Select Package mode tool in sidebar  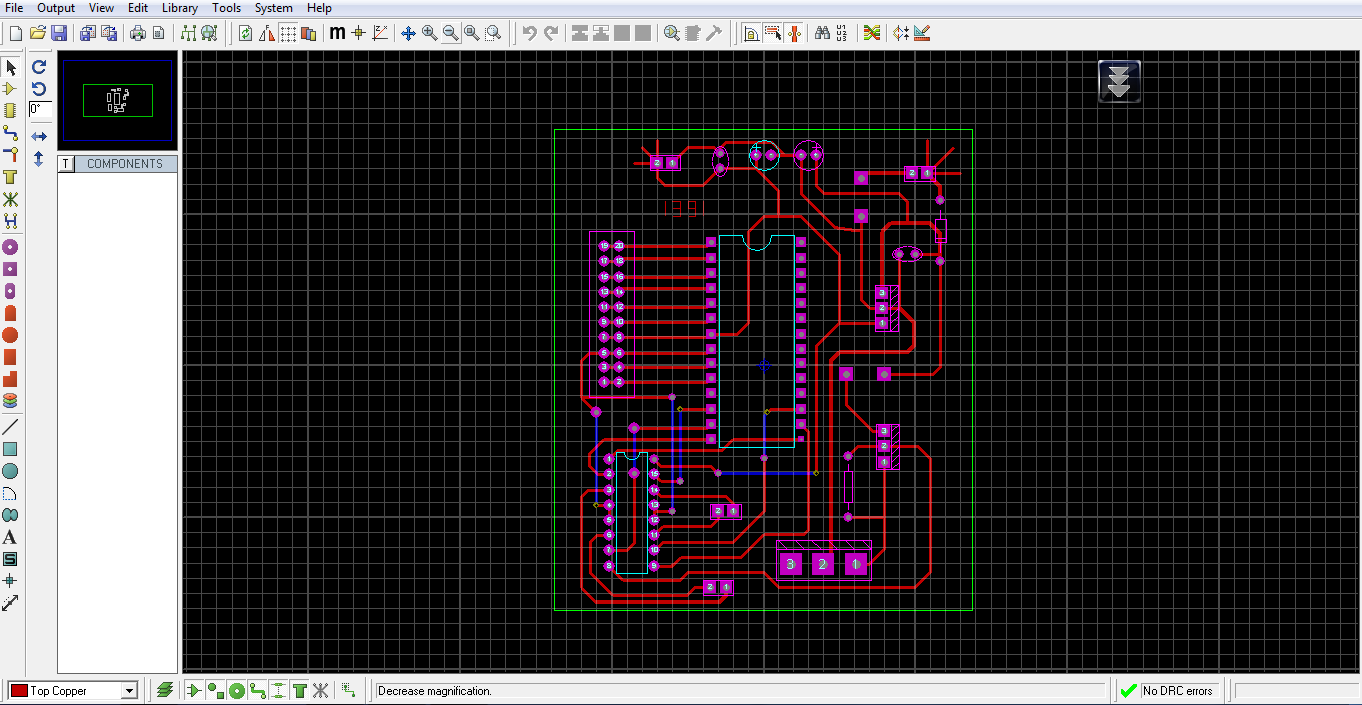pyautogui.click(x=11, y=111)
